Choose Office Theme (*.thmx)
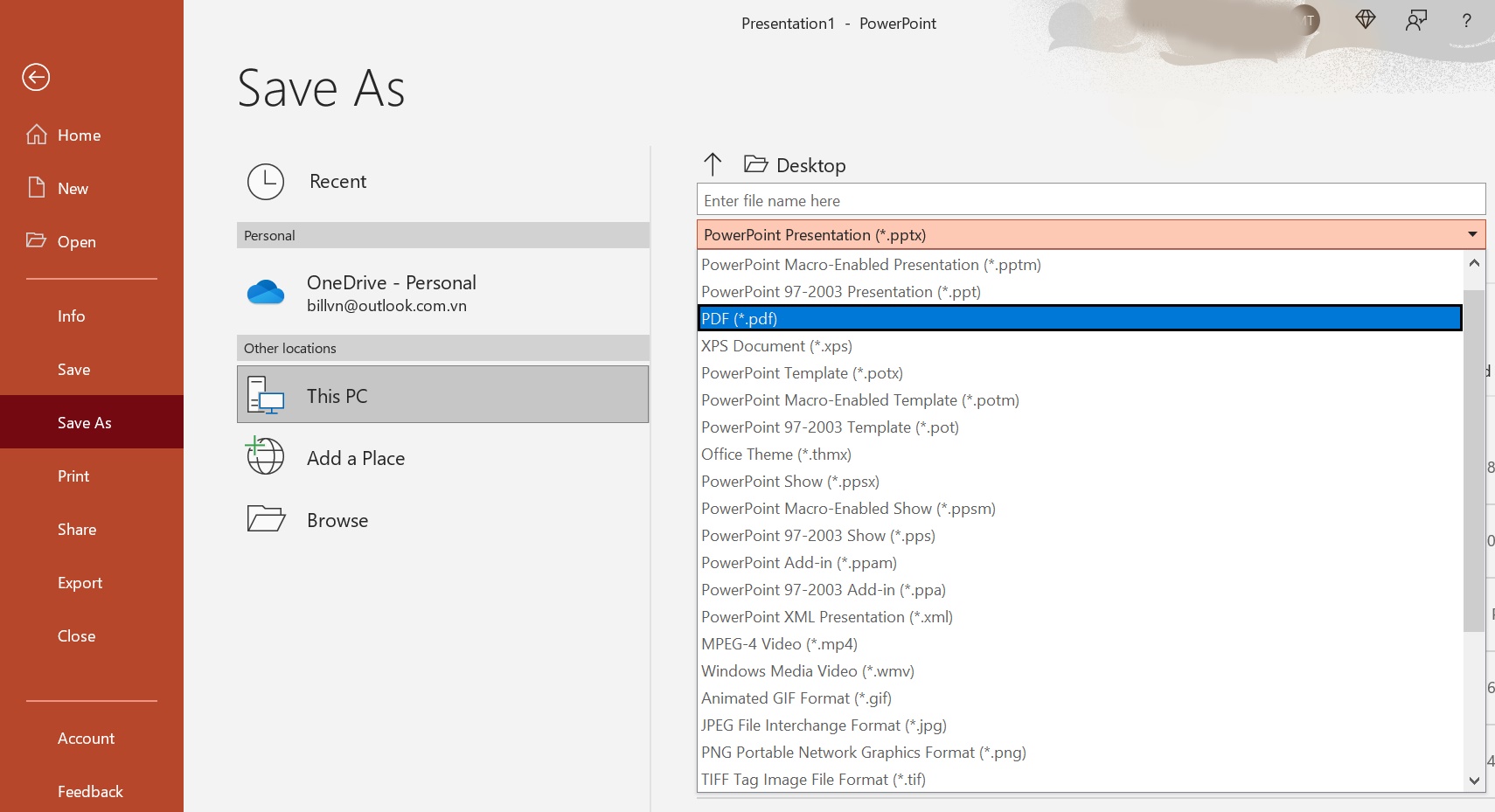This screenshot has width=1495, height=812. click(1080, 455)
